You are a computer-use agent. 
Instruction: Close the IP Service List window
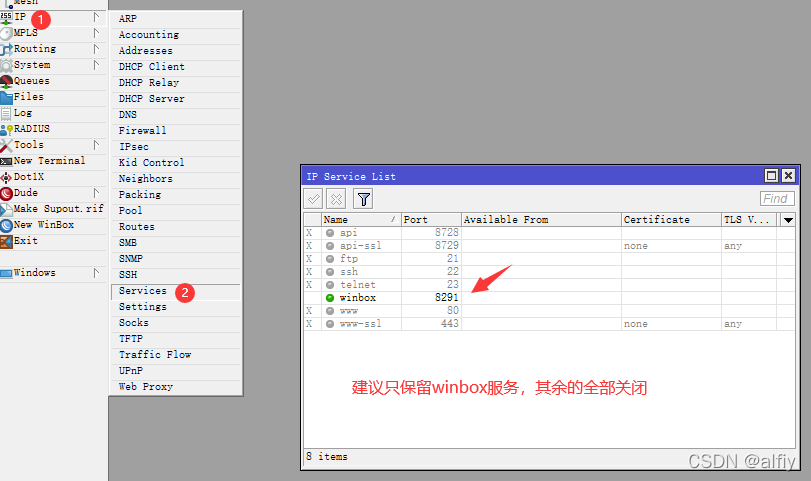[788, 176]
